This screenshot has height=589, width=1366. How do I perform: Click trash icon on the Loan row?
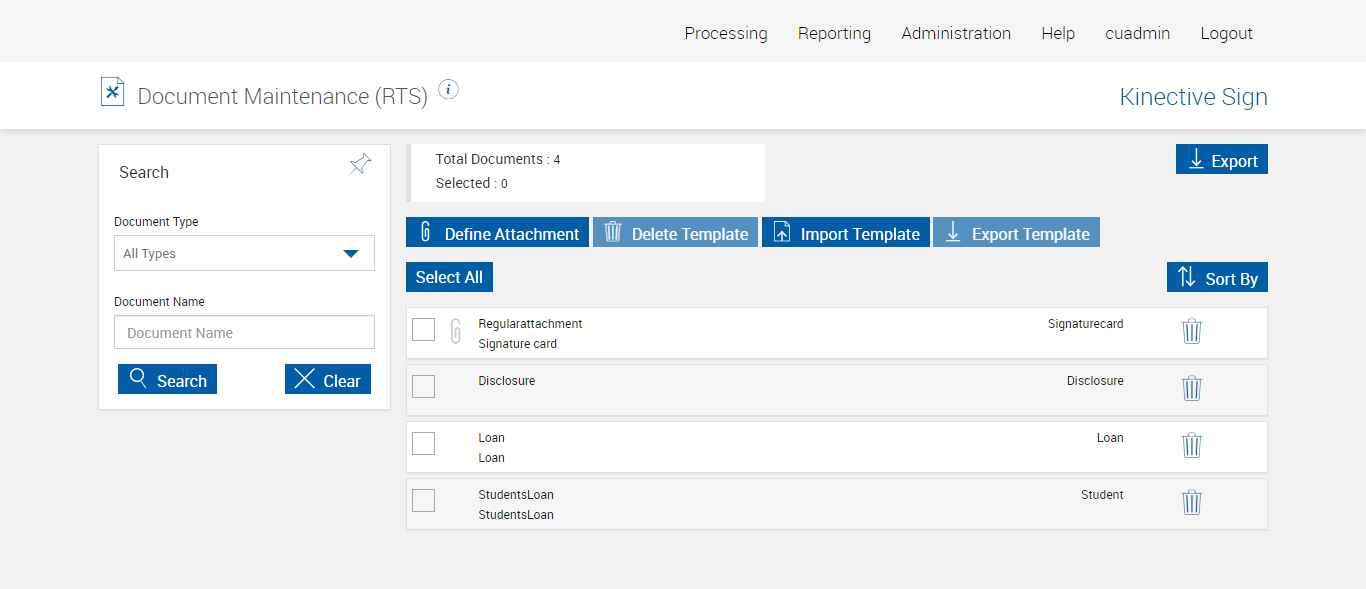(1191, 446)
